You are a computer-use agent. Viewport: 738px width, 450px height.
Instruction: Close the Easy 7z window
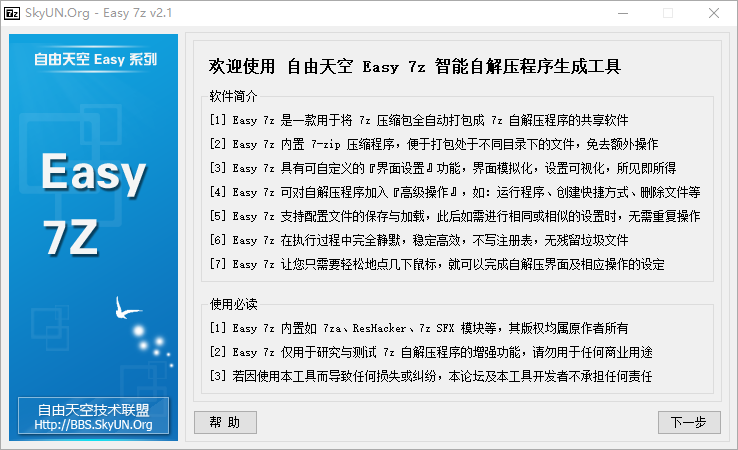click(714, 13)
